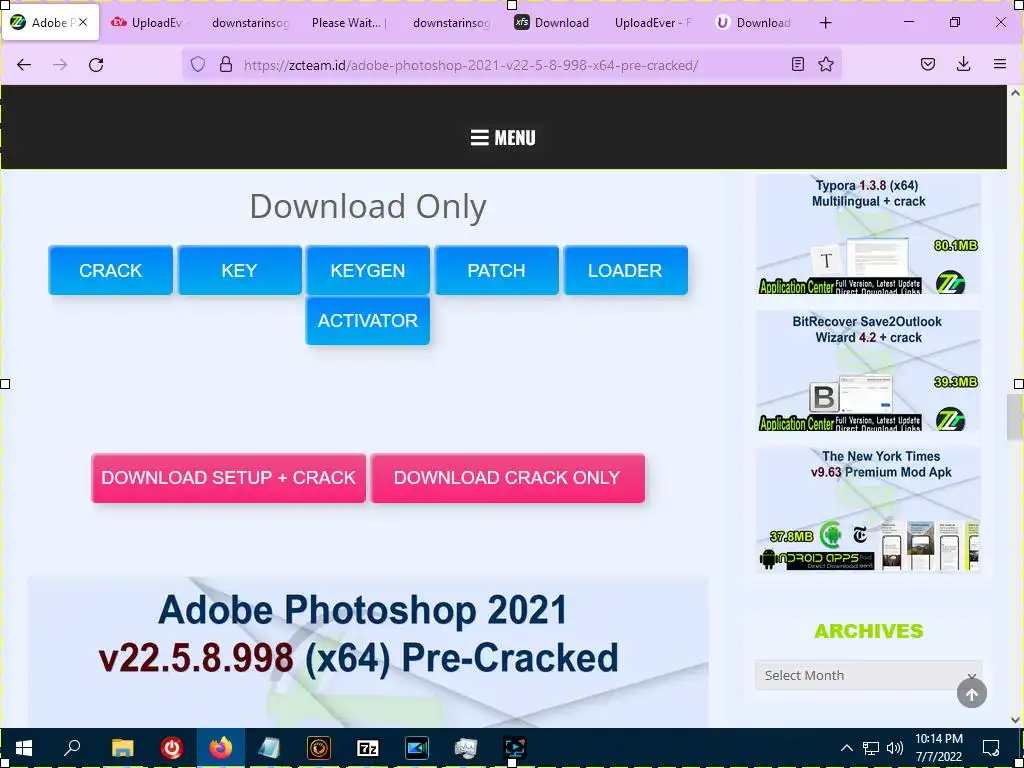Open the tracking protection shield icon
The height and width of the screenshot is (768, 1024).
click(198, 64)
